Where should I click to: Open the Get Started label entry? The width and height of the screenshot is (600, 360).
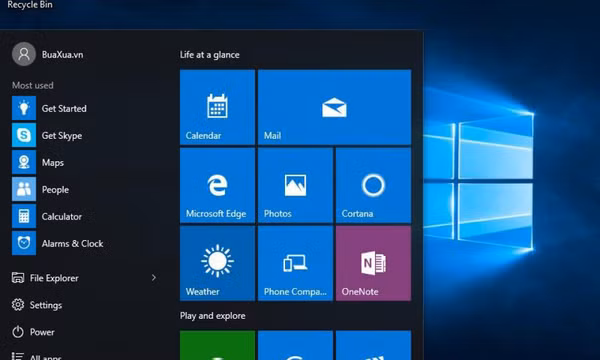point(64,109)
